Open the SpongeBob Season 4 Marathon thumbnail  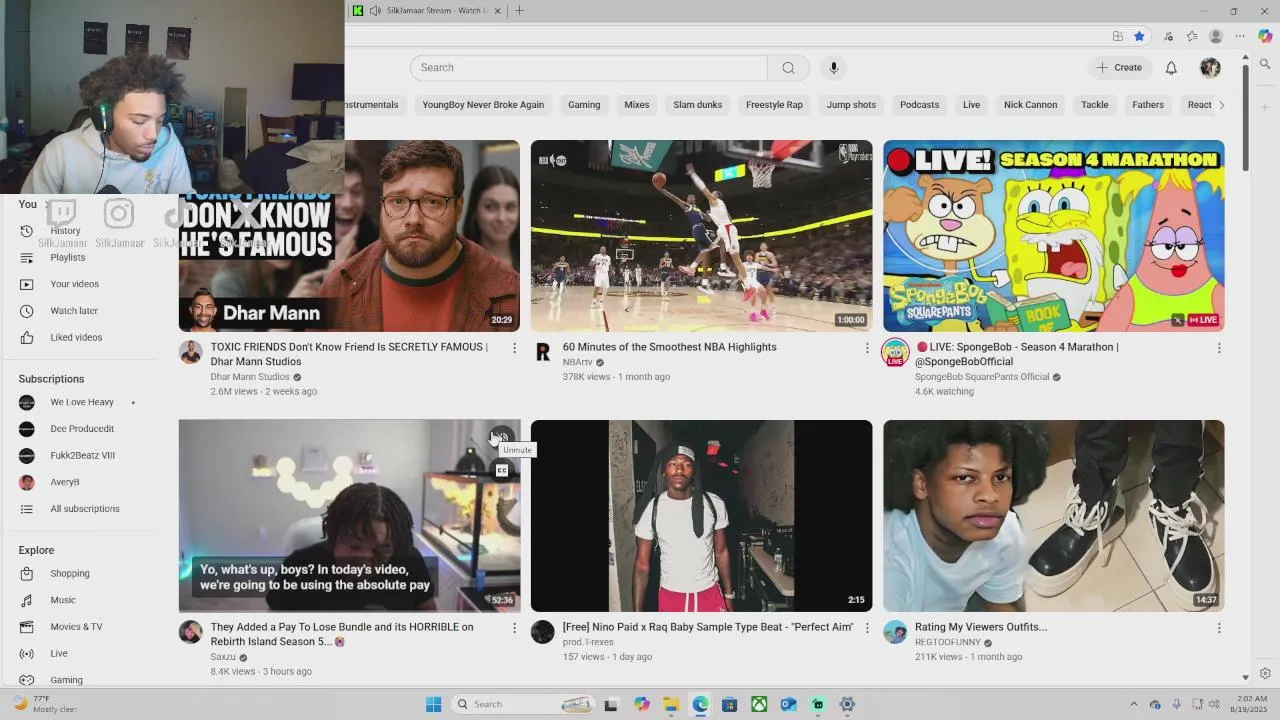[x=1053, y=236]
